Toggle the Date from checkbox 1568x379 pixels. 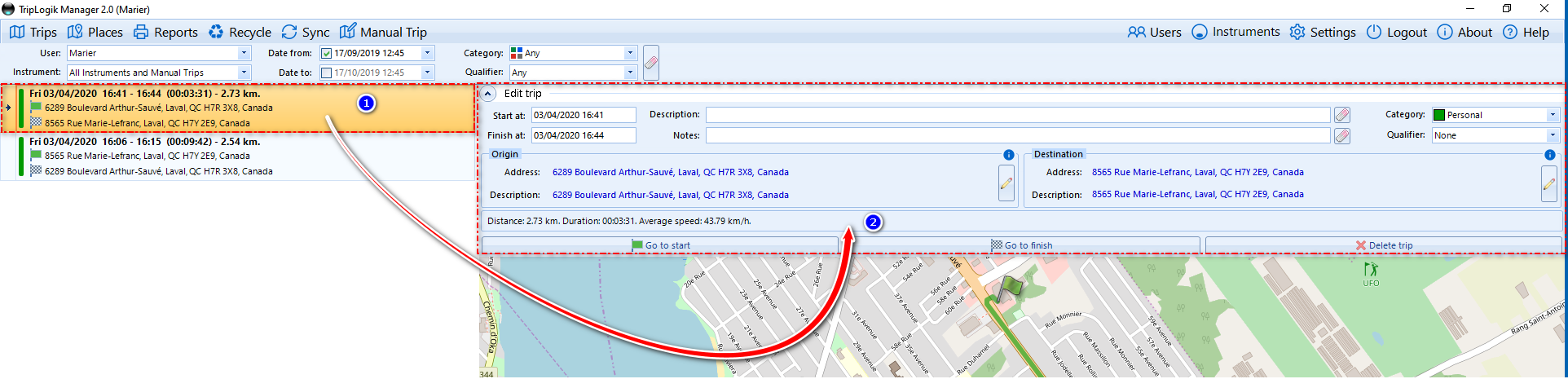[x=327, y=53]
